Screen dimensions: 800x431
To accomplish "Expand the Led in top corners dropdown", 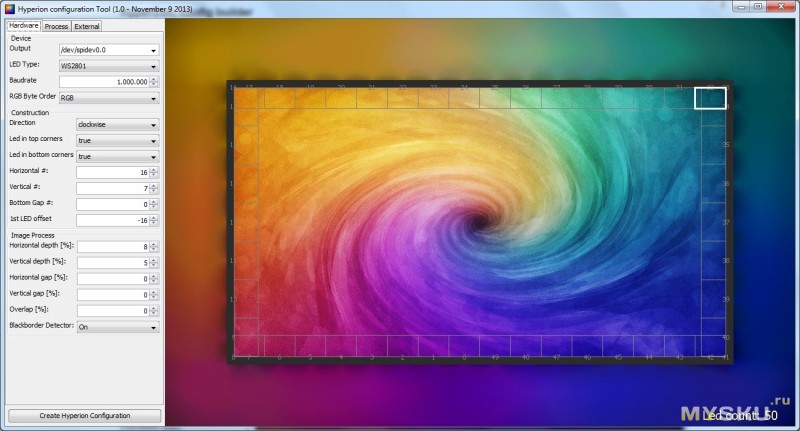I will (117, 140).
